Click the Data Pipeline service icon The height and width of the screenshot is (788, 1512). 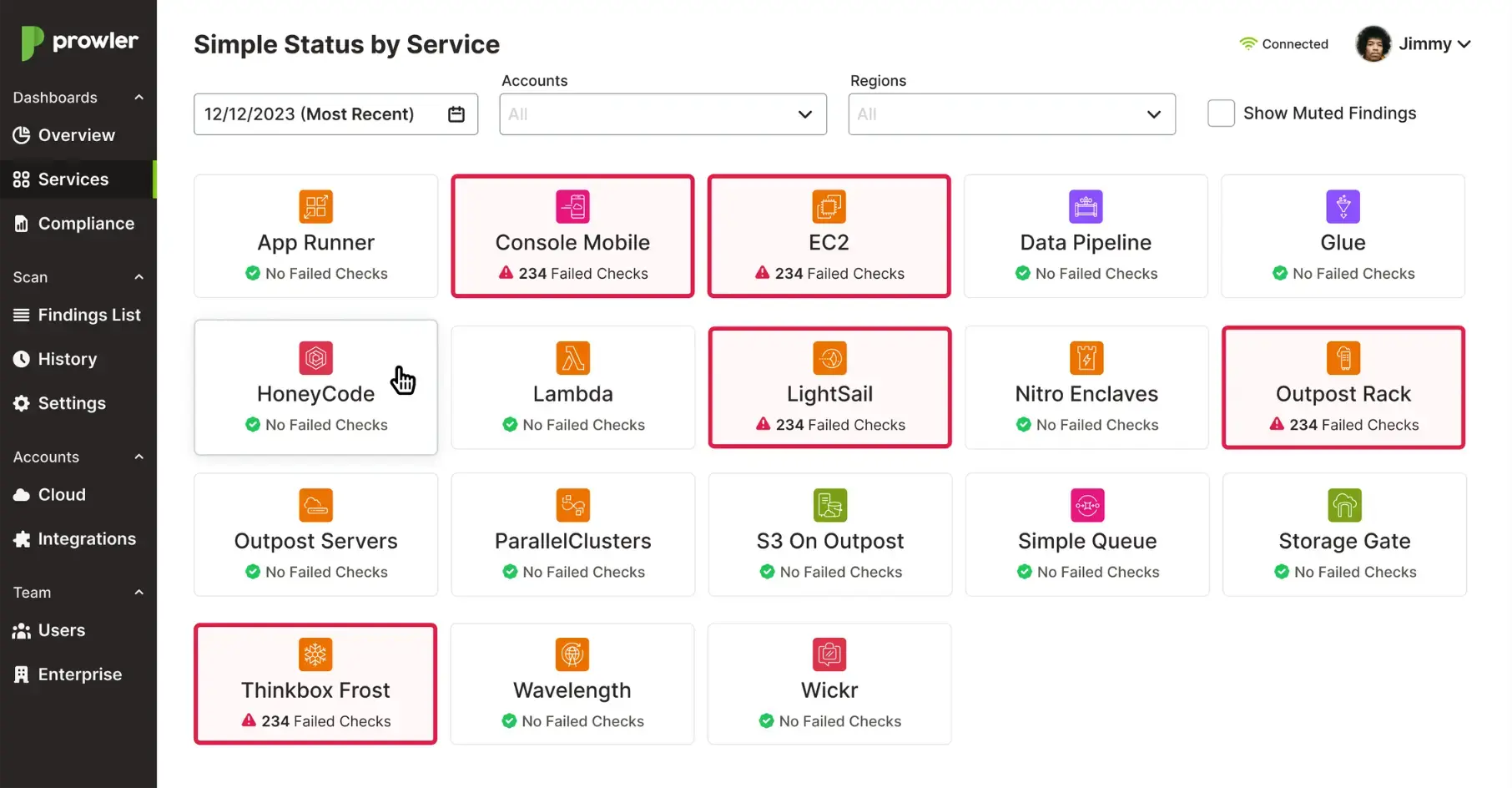1086,207
